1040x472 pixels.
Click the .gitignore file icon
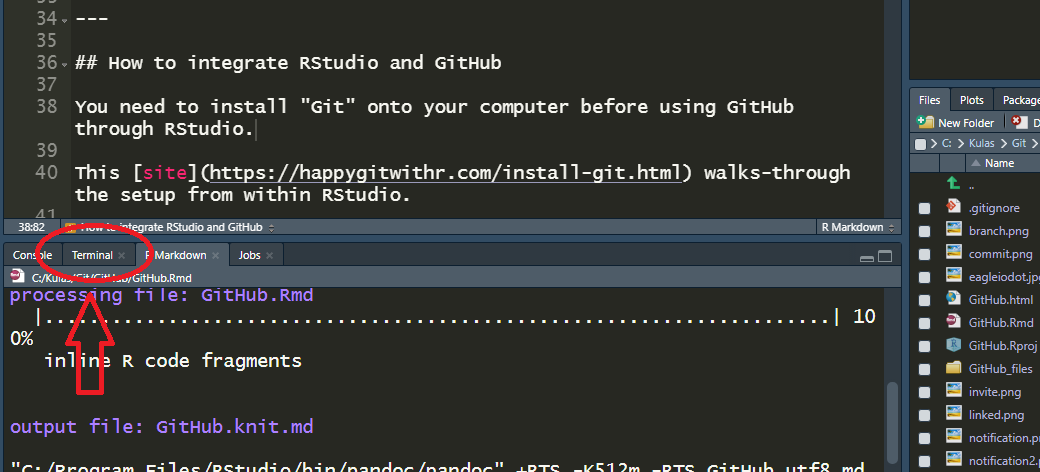pos(953,207)
